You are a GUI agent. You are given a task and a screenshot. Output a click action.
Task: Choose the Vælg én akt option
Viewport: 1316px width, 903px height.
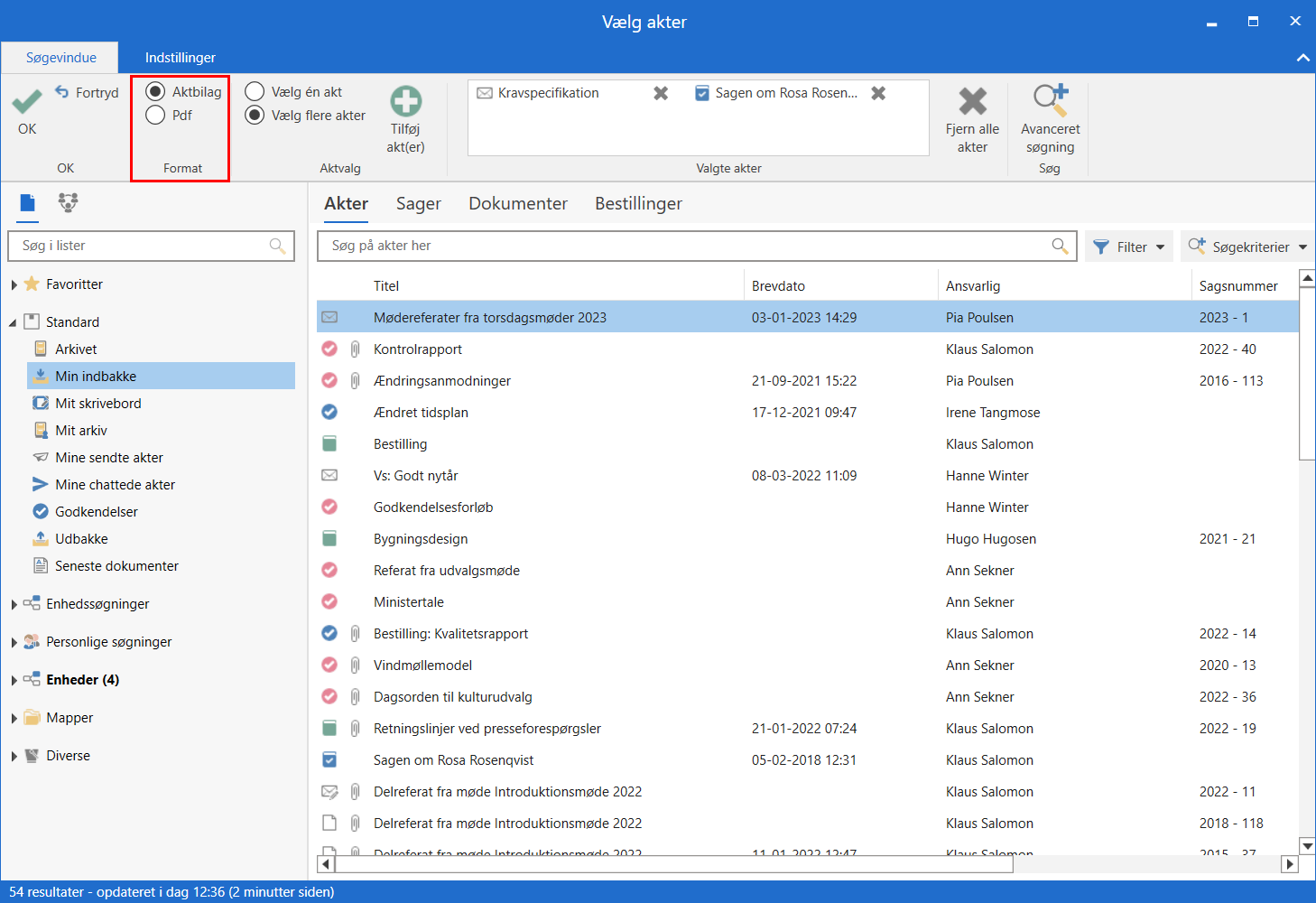click(255, 92)
